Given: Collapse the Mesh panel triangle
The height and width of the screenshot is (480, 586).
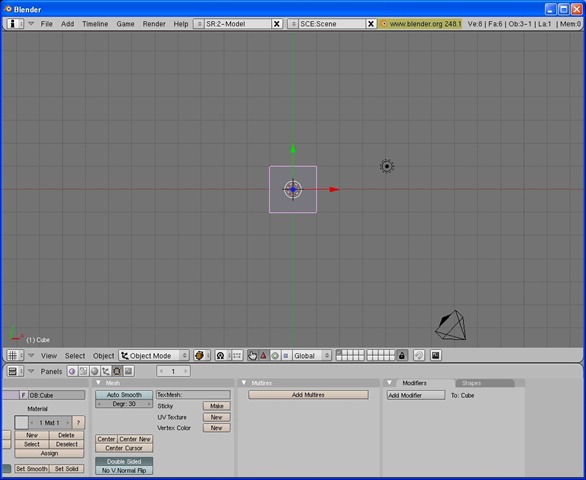Looking at the screenshot, I should pyautogui.click(x=99, y=383).
